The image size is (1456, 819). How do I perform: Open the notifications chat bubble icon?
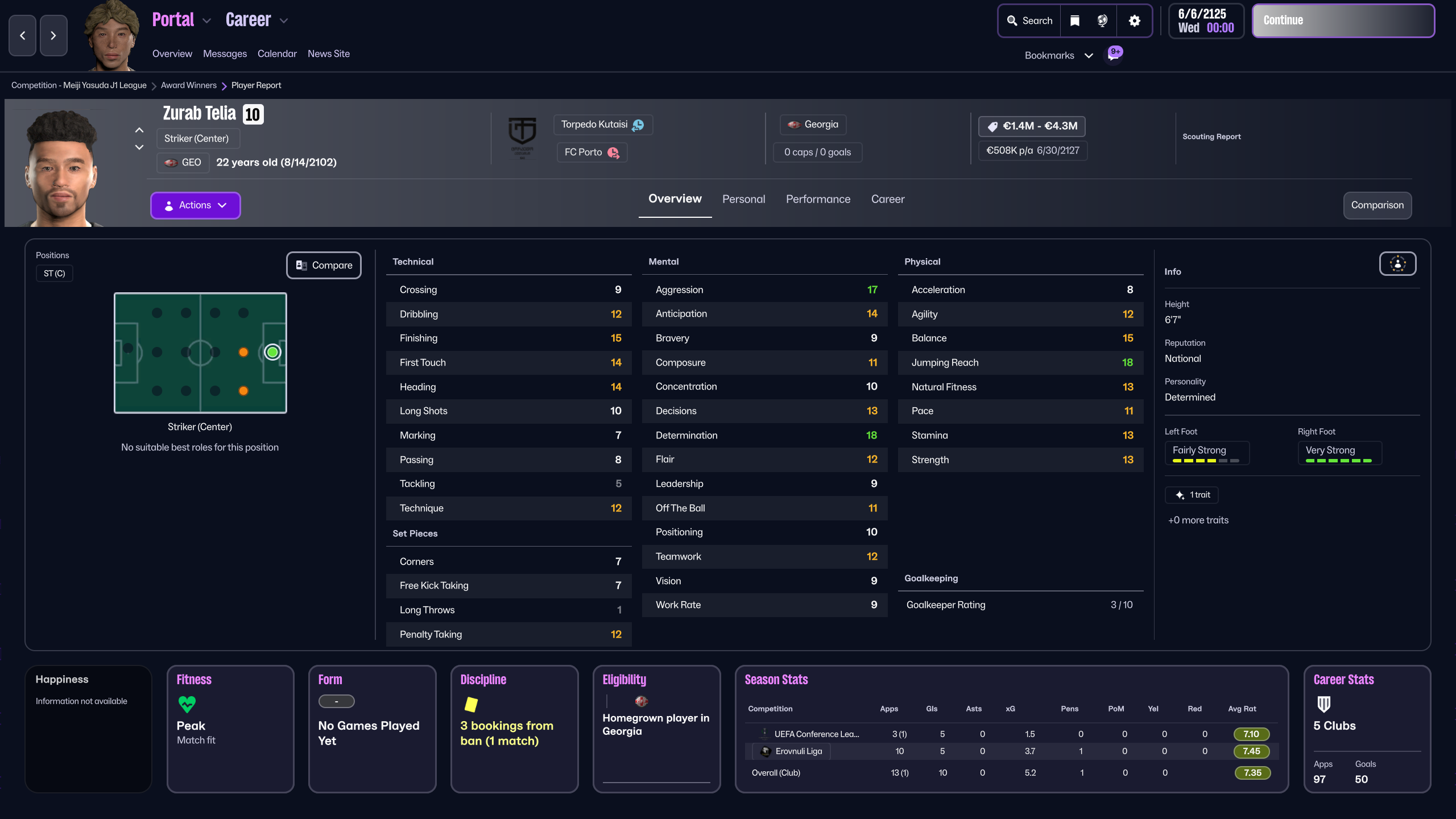1114,55
